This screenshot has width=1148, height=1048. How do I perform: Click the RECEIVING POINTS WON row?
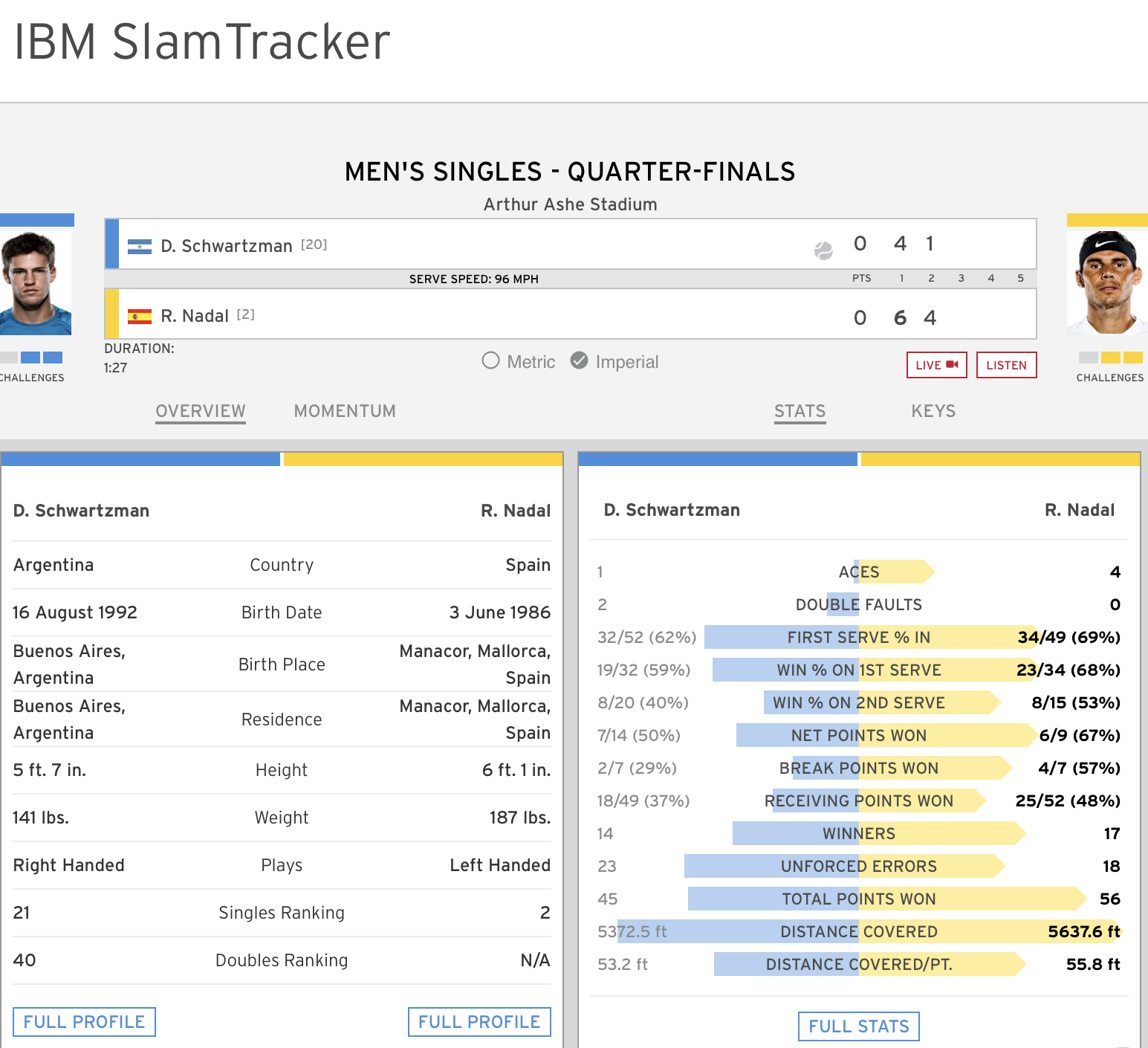[859, 800]
